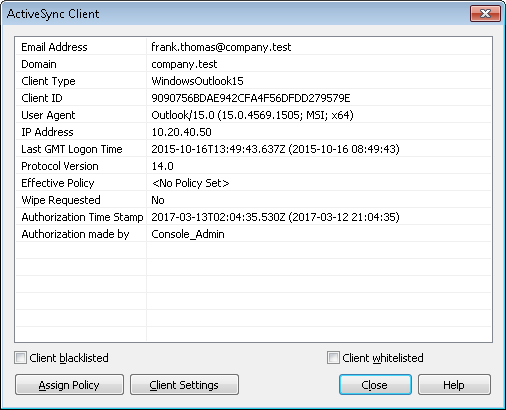The height and width of the screenshot is (410, 506).
Task: Open Client Settings
Action: tap(184, 385)
